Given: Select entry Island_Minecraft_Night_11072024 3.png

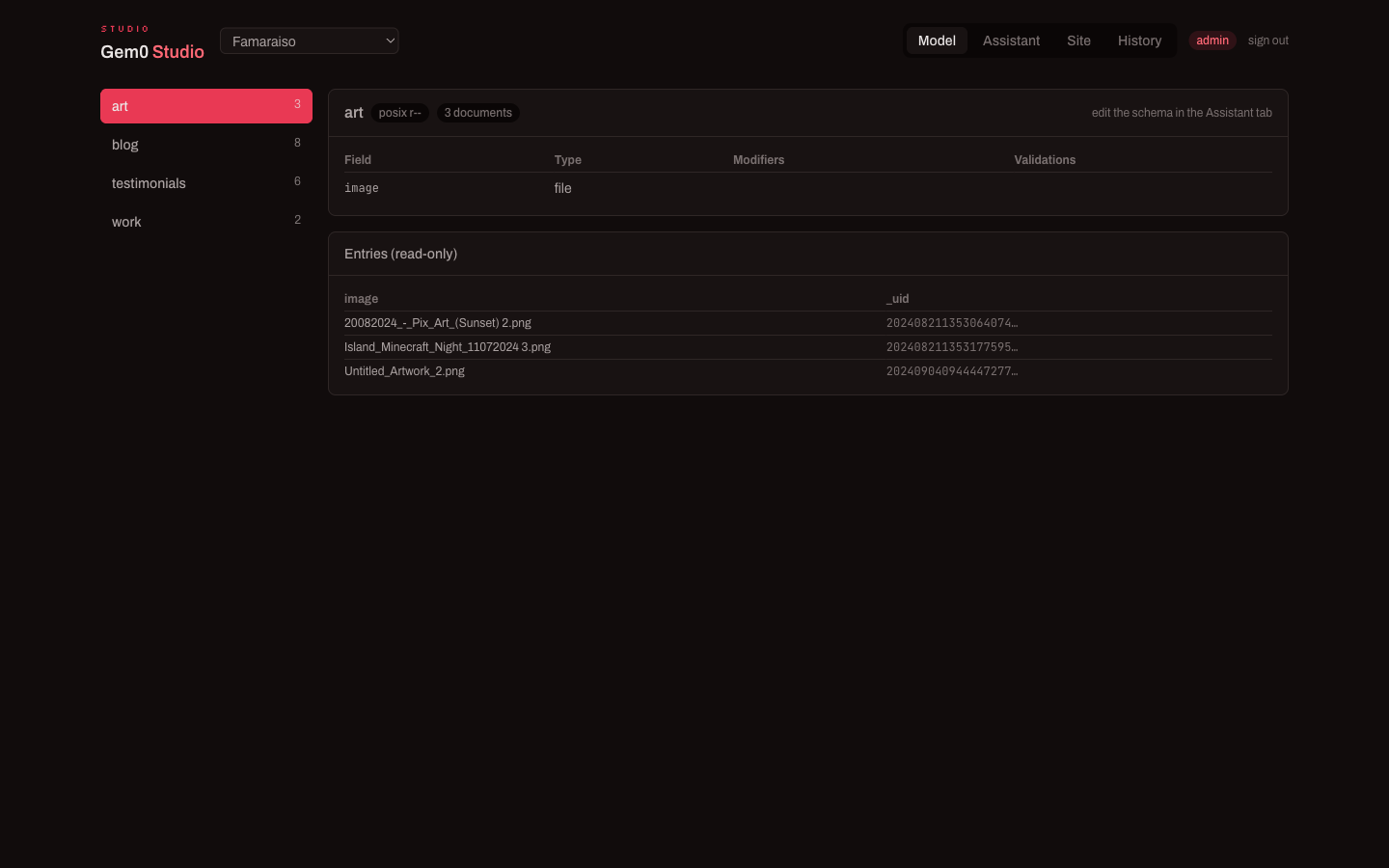Looking at the screenshot, I should 448,347.
